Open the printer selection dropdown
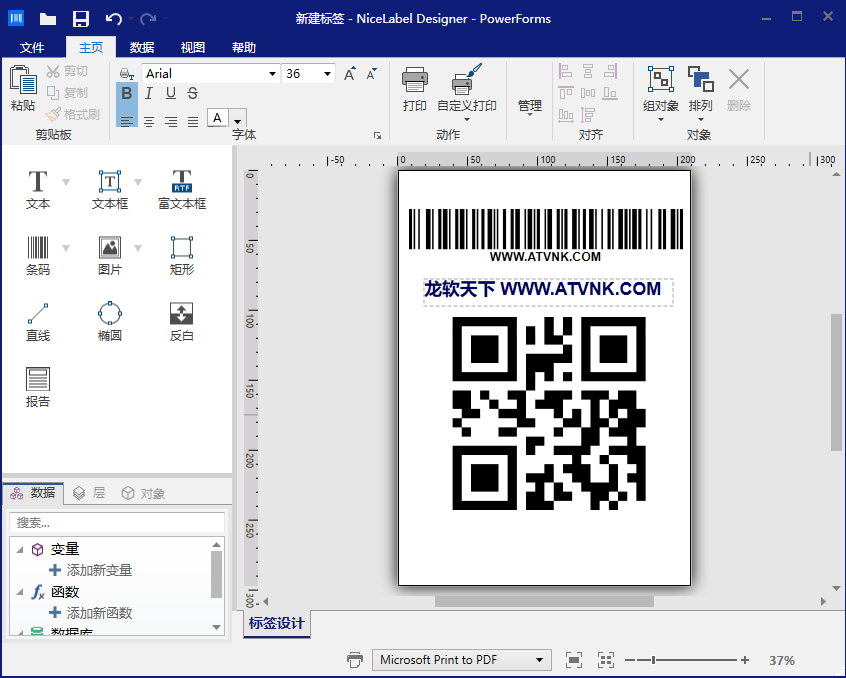The width and height of the screenshot is (846, 678). point(540,660)
